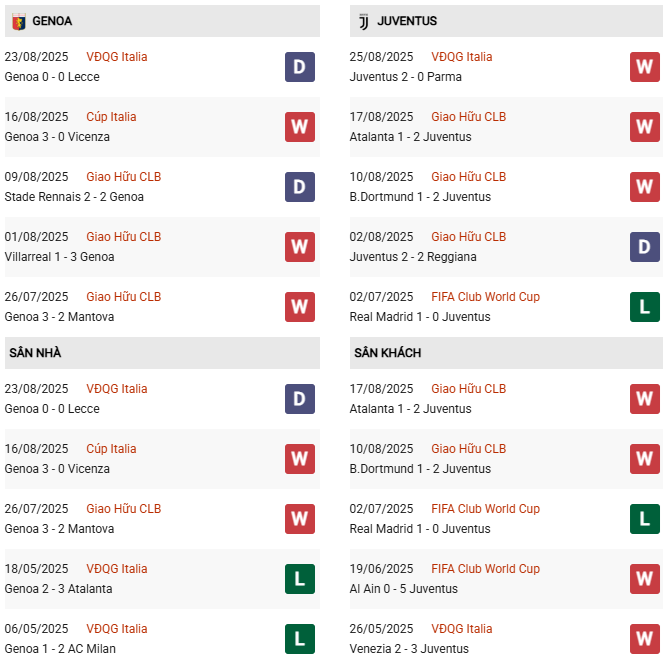Click the W badge for Venezia match
Screen dimensions: 663x660
645,639
